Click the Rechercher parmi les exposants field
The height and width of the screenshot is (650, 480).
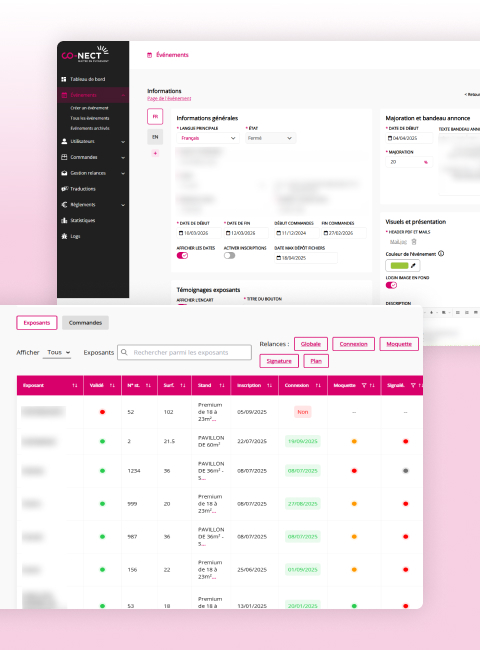tap(184, 352)
